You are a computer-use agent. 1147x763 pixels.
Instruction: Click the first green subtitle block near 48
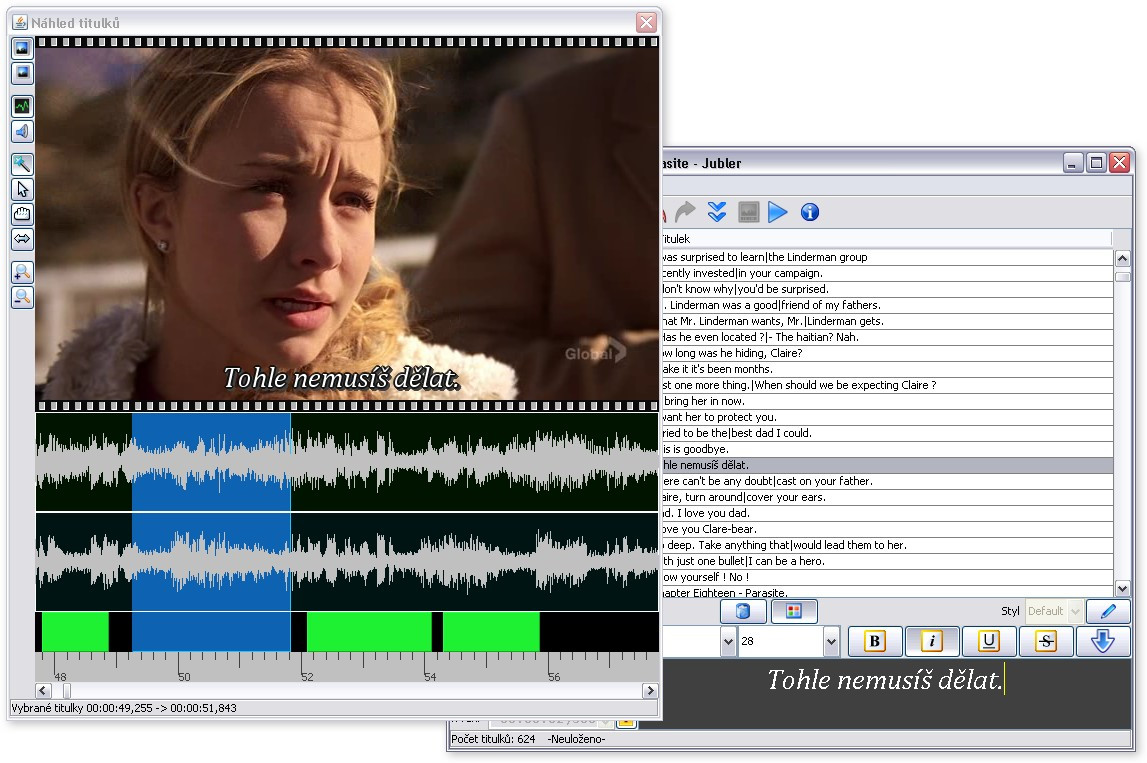click(75, 631)
